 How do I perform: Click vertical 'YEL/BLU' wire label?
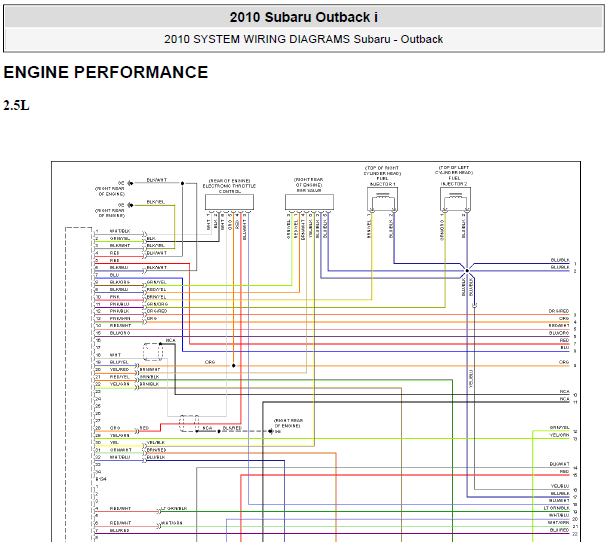(471, 379)
